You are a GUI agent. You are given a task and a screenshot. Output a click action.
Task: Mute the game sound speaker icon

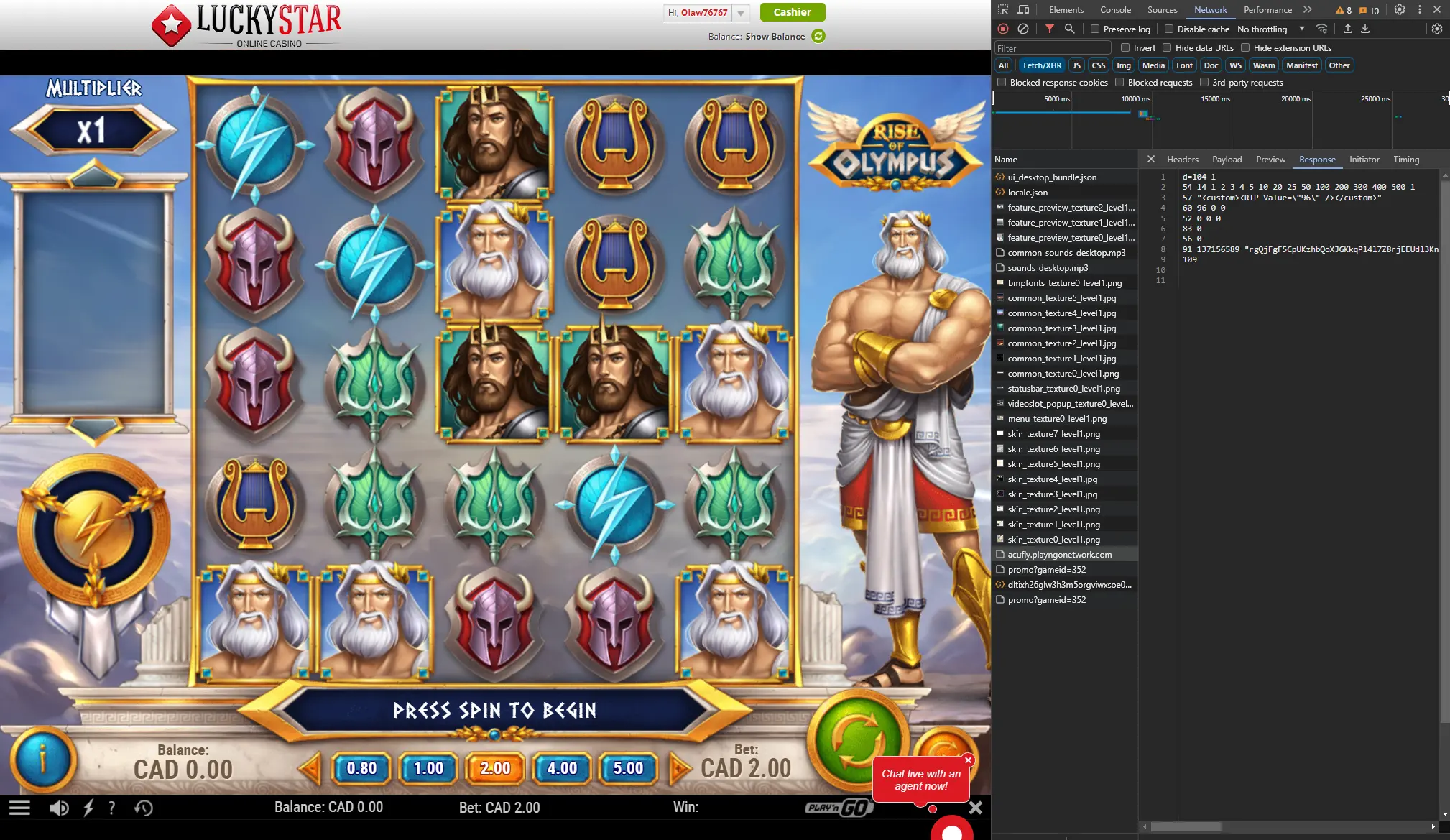[x=59, y=808]
